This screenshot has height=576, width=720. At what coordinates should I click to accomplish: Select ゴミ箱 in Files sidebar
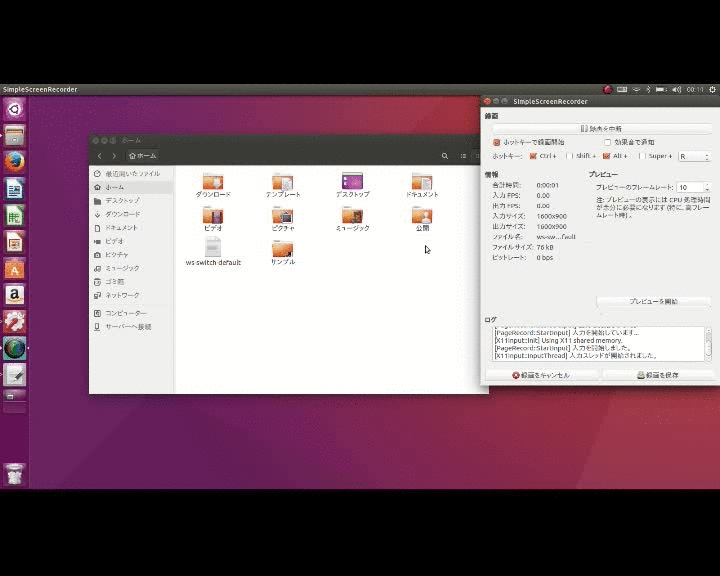click(x=131, y=282)
